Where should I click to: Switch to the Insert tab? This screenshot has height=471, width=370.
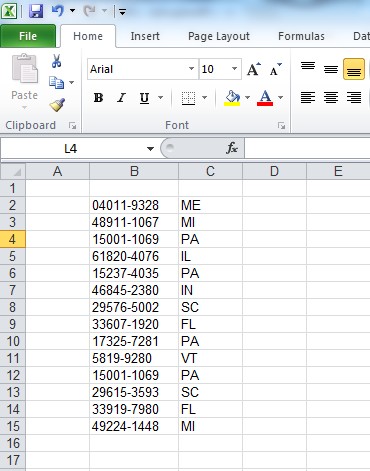click(x=145, y=36)
